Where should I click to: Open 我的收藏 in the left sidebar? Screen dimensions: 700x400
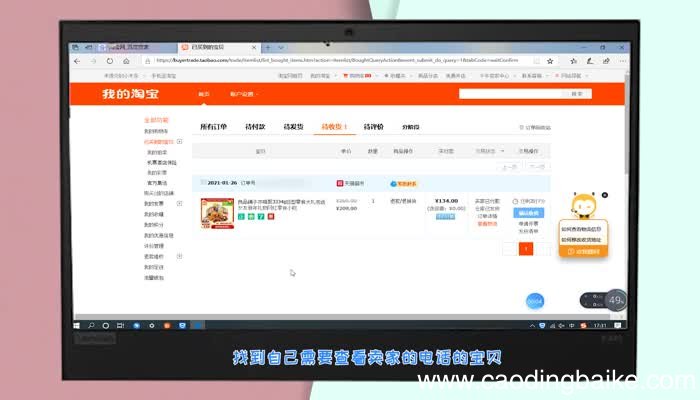click(x=154, y=214)
